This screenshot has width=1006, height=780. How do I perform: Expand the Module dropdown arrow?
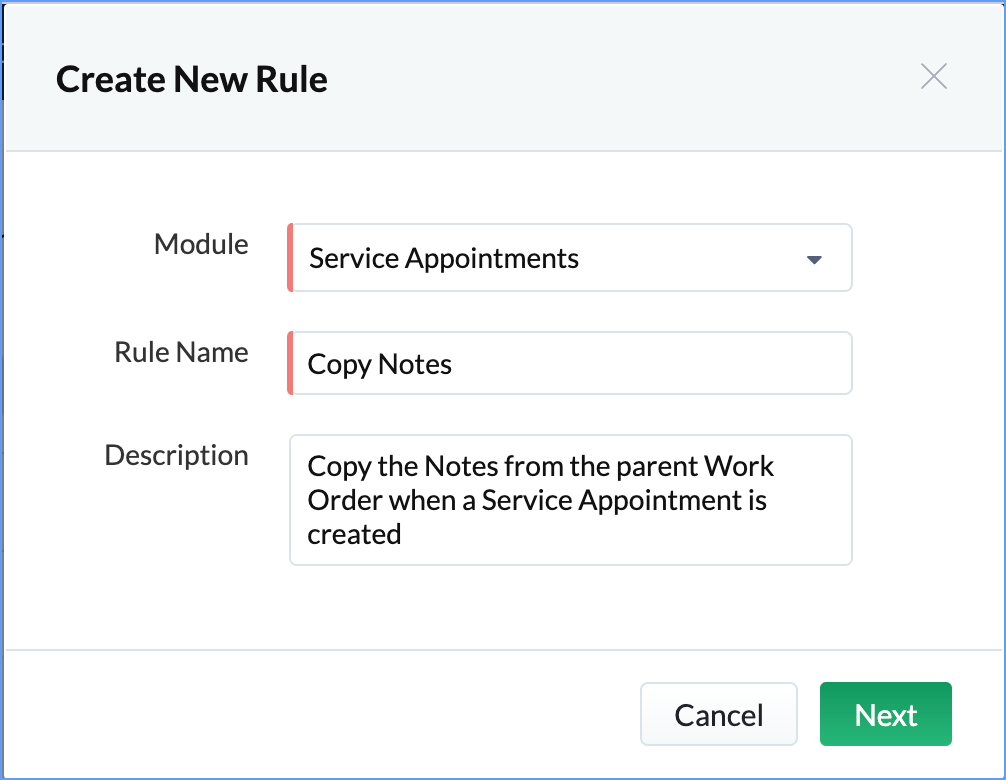tap(814, 260)
